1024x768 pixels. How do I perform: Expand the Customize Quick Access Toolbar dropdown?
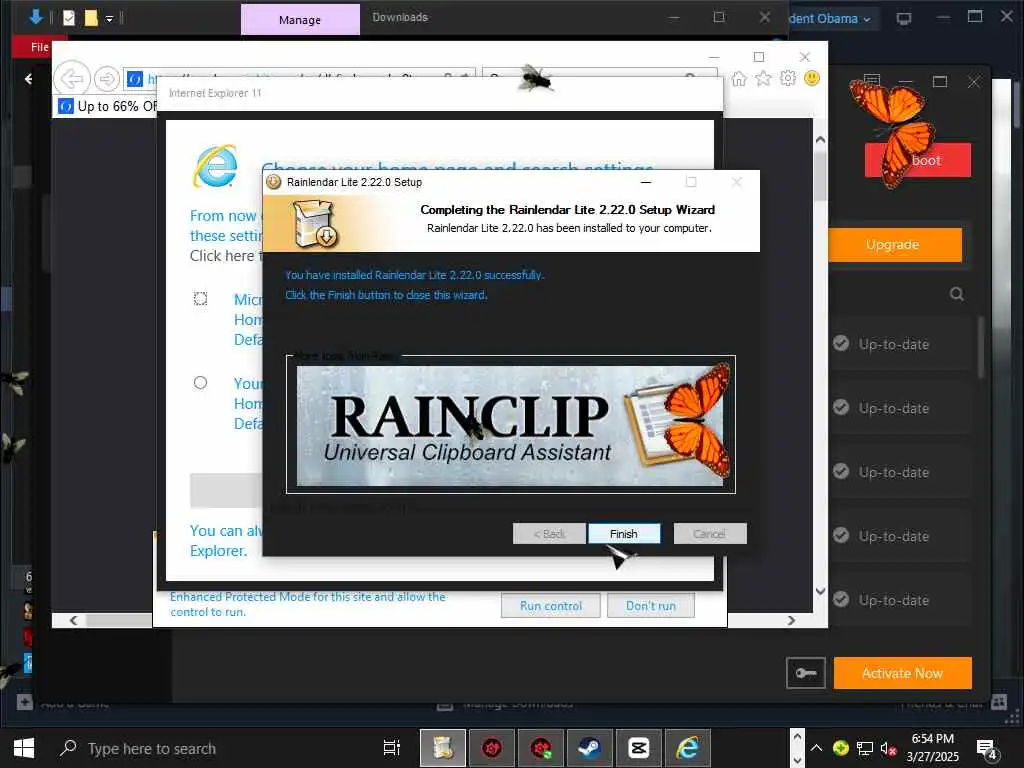click(x=109, y=19)
